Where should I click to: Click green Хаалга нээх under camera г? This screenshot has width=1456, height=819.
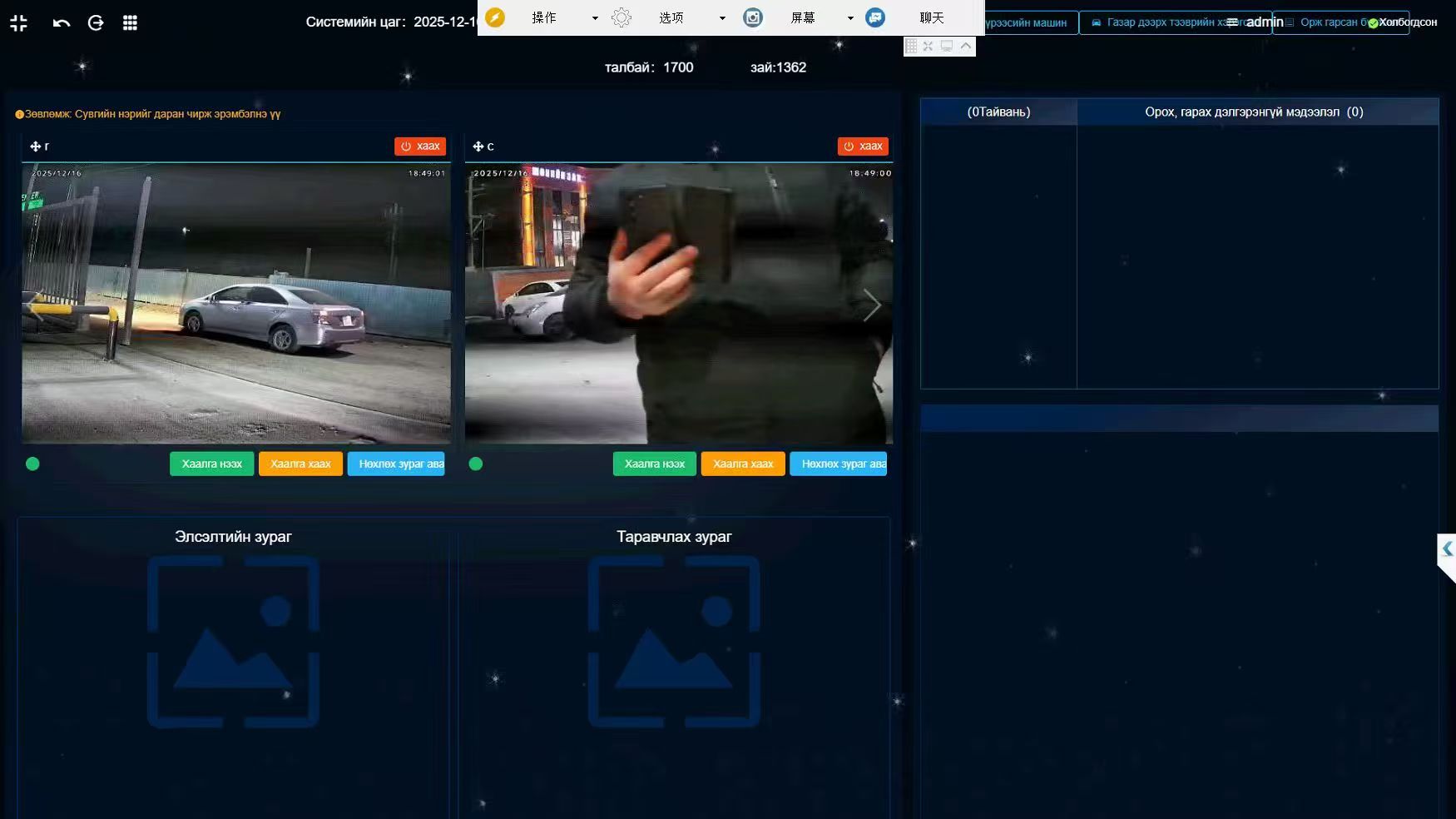tap(212, 464)
